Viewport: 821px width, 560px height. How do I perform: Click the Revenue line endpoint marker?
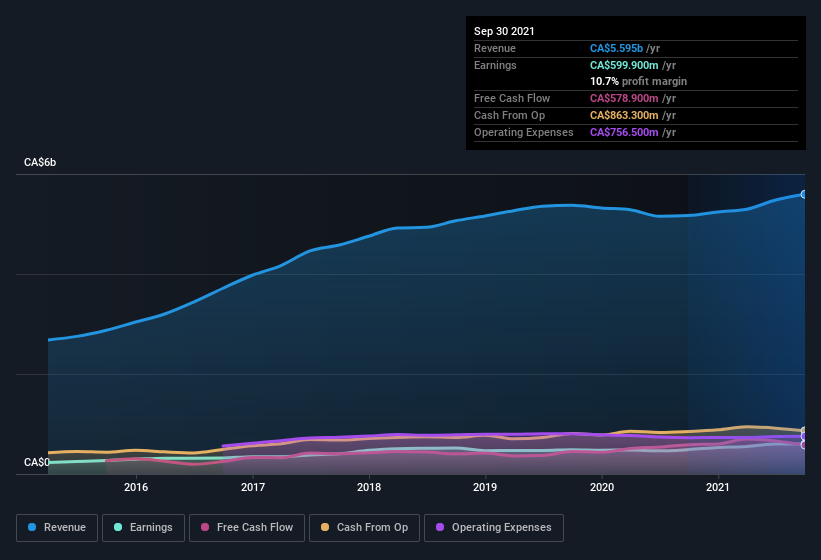click(x=804, y=194)
